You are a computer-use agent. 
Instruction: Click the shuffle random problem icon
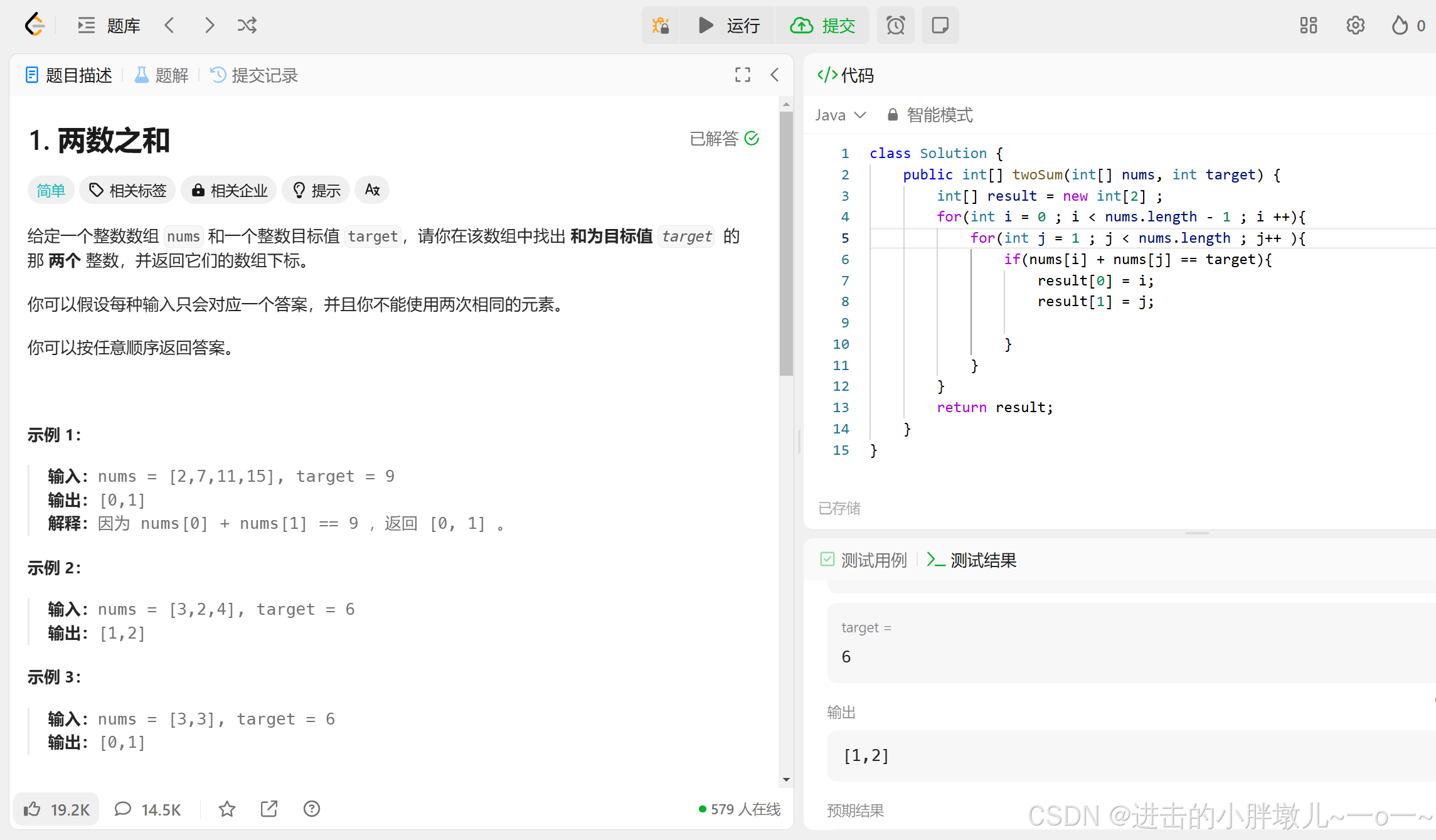click(x=247, y=25)
